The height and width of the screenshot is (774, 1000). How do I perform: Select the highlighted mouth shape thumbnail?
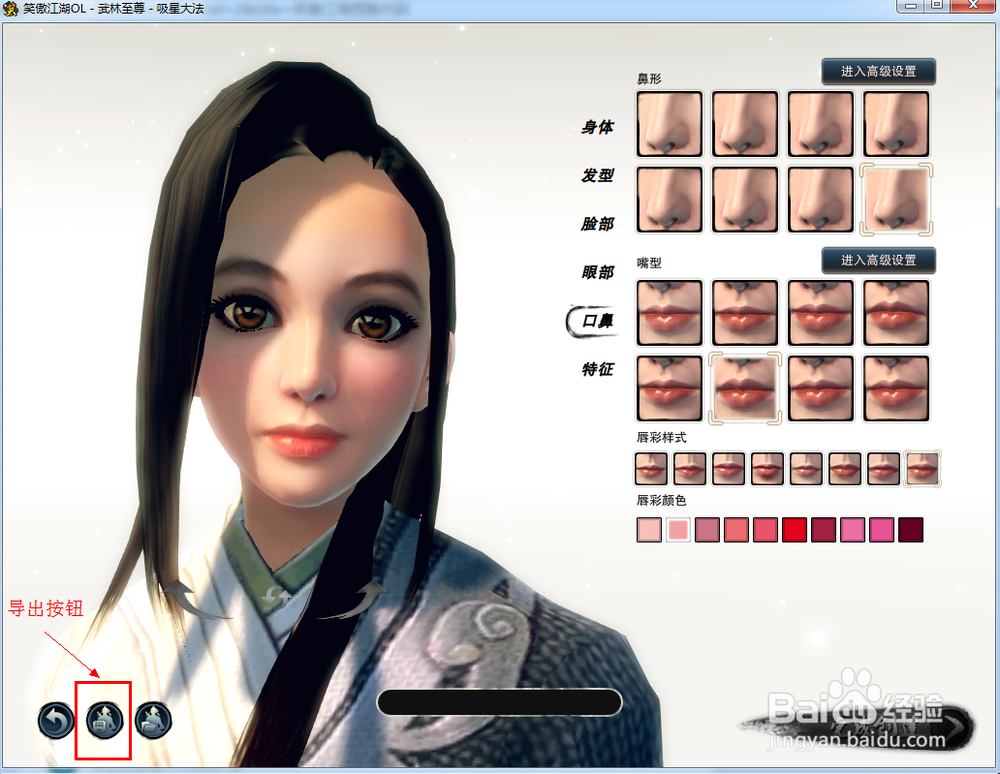click(745, 388)
